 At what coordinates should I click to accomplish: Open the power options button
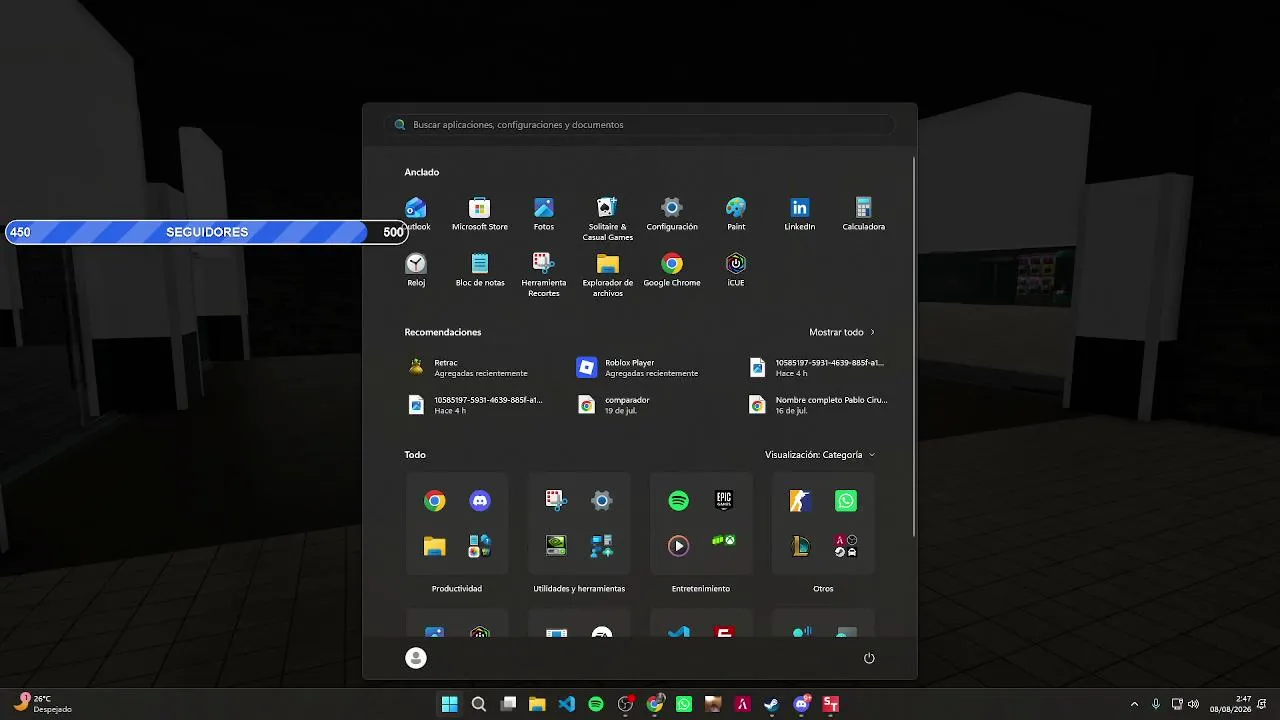pyautogui.click(x=869, y=658)
